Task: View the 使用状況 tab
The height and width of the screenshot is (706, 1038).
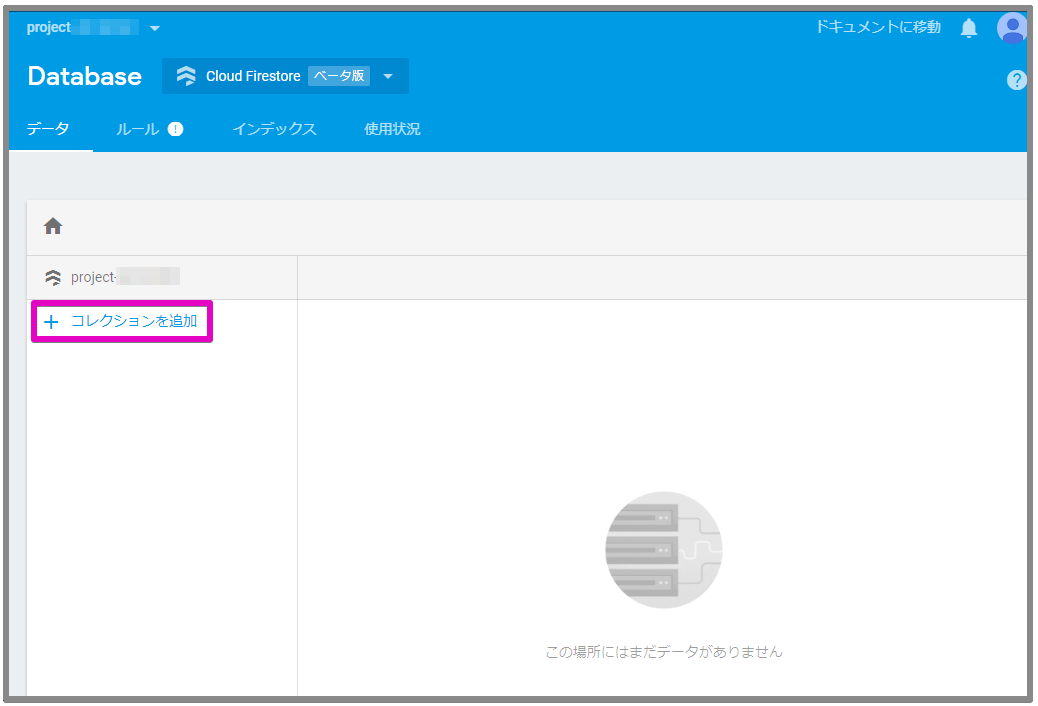Action: click(x=392, y=128)
